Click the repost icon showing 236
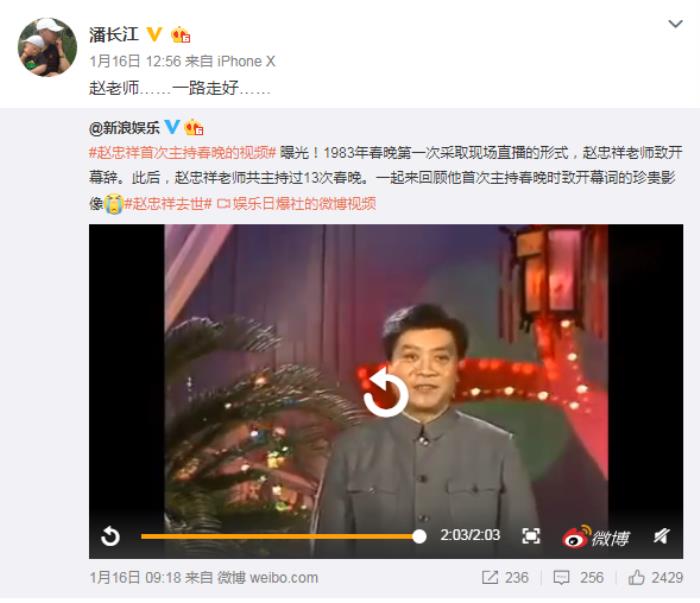The height and width of the screenshot is (603, 700). 490,578
